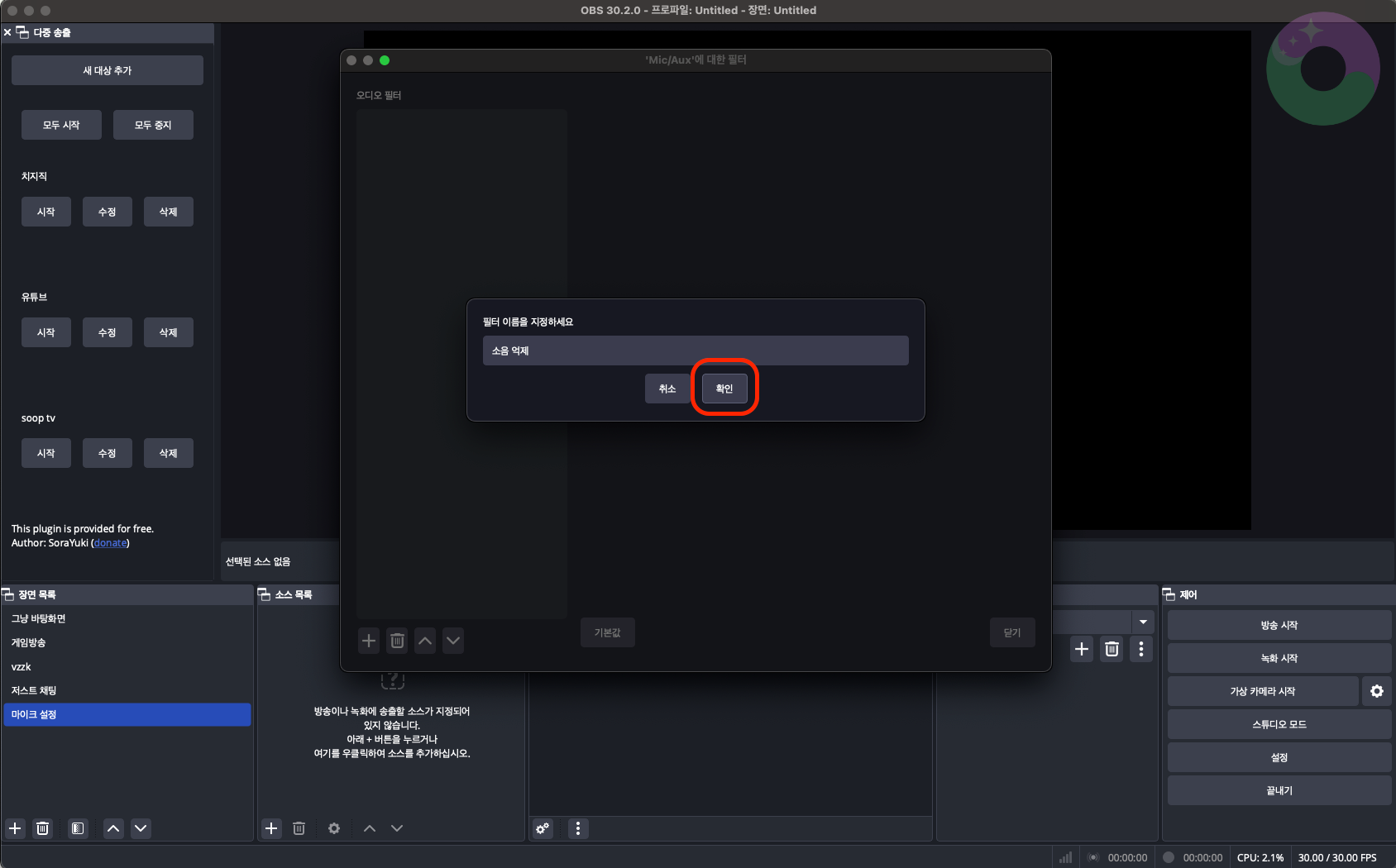Add a new scene with plus icon

pos(15,828)
